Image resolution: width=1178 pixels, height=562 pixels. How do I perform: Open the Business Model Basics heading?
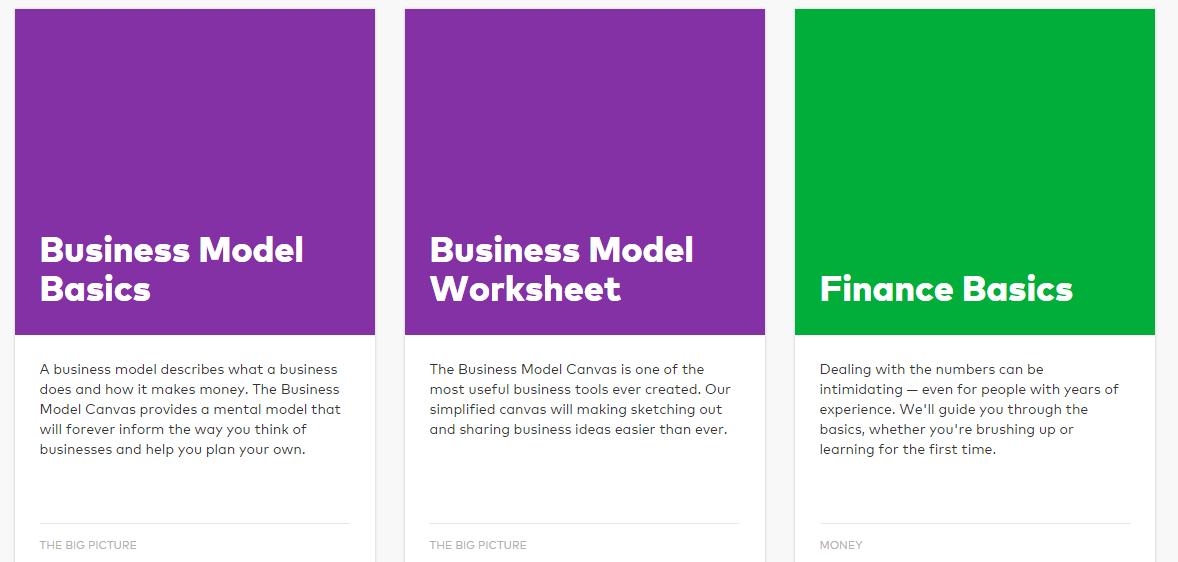(x=171, y=269)
